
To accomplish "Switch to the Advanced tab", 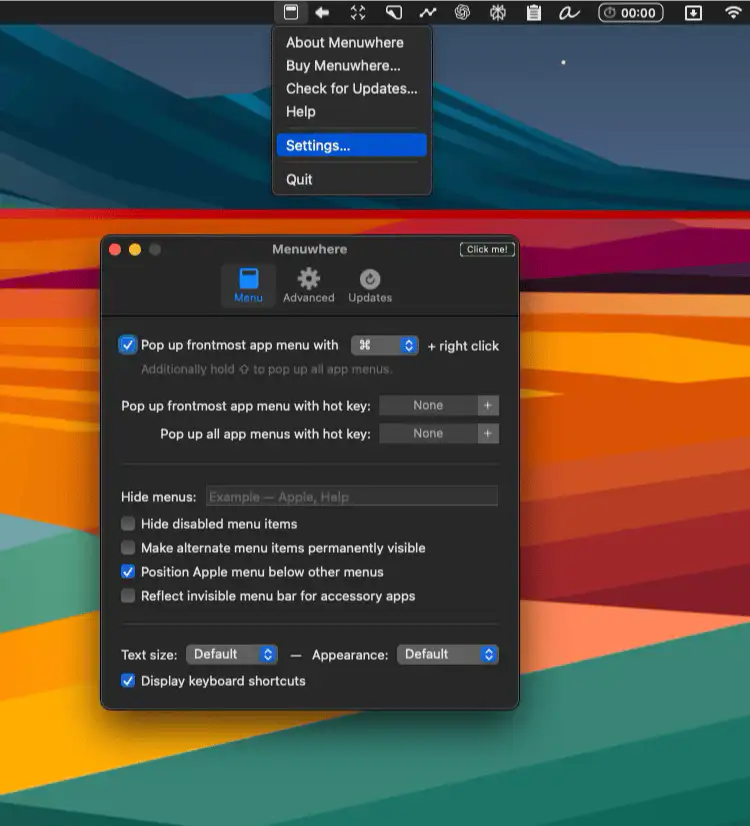I will tap(309, 286).
